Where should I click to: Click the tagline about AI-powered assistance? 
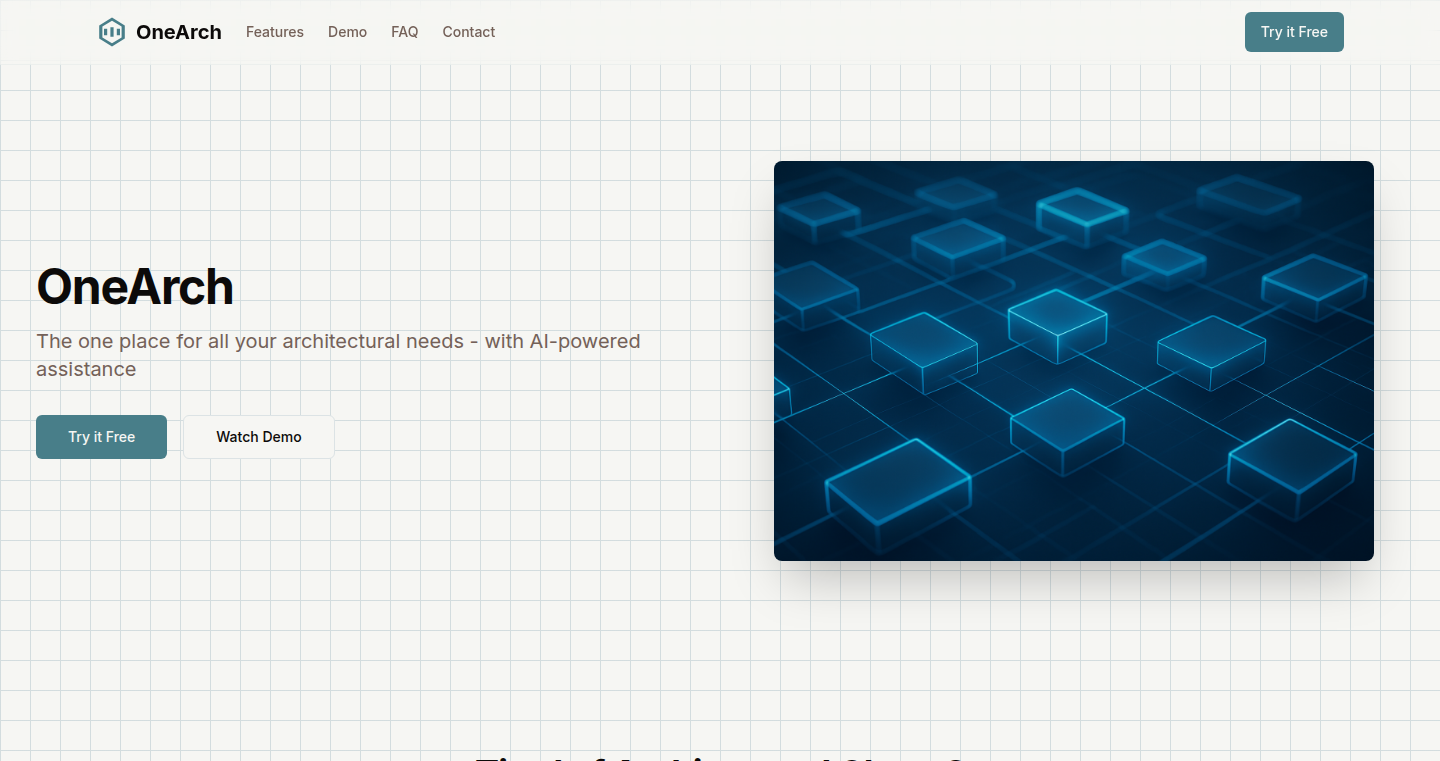(338, 355)
